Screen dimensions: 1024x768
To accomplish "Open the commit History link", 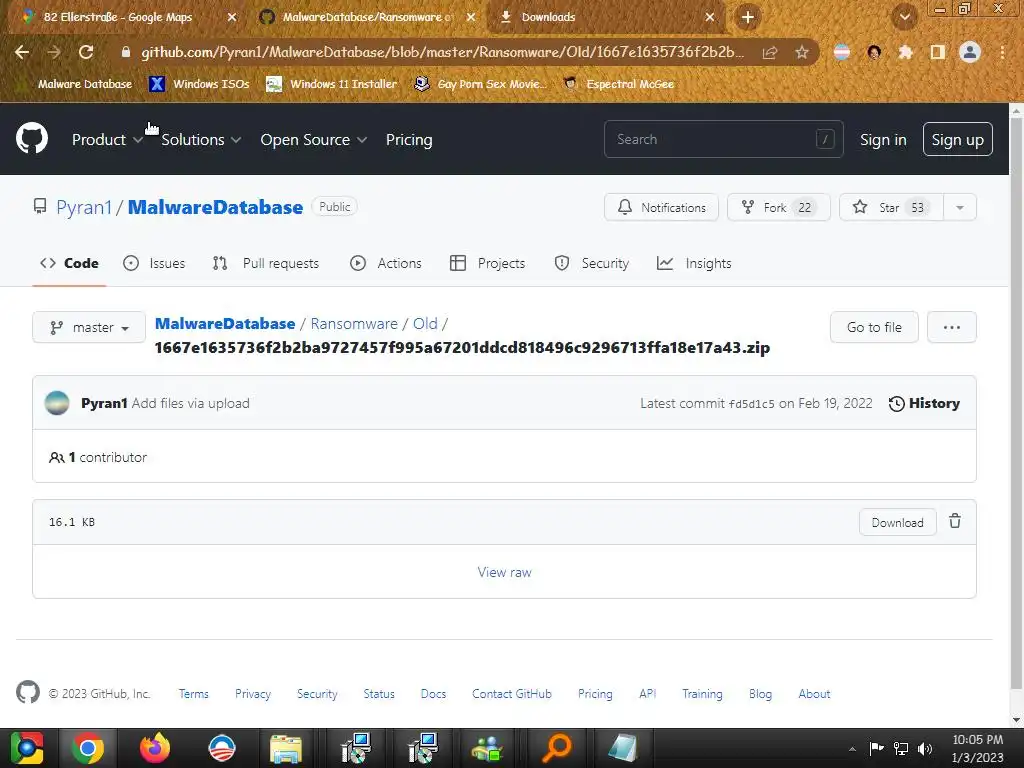I will 924,404.
